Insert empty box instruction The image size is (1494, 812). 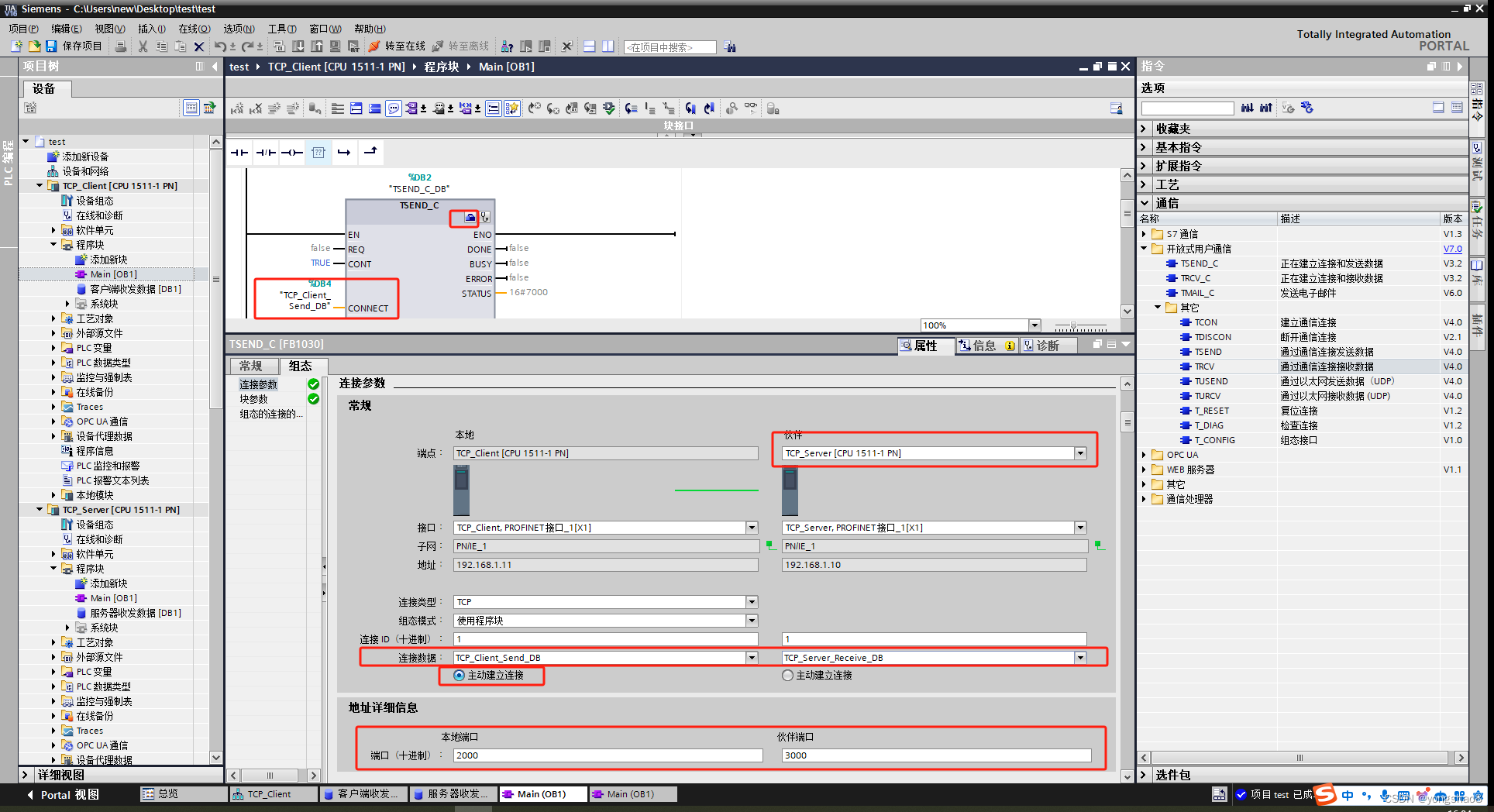coord(318,153)
